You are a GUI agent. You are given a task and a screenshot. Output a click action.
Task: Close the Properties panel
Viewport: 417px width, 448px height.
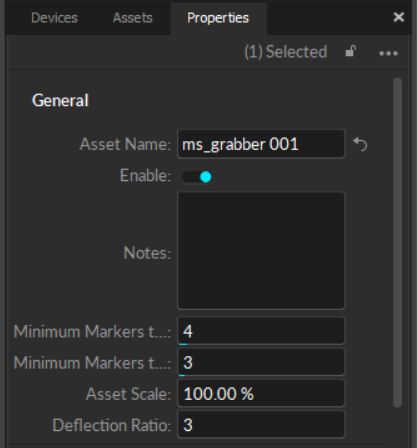point(399,17)
